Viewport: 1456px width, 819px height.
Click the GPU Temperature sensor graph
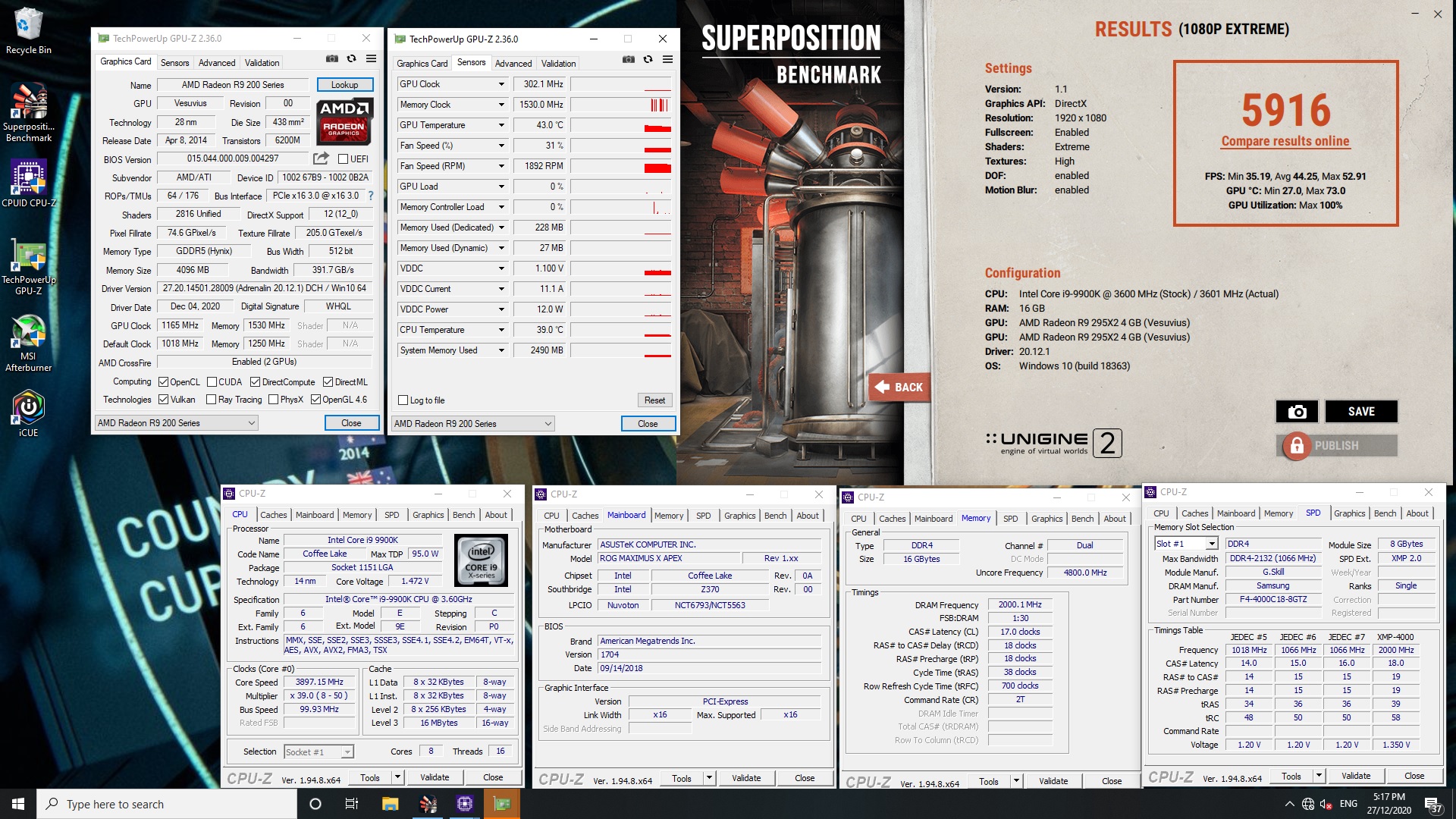(x=621, y=125)
